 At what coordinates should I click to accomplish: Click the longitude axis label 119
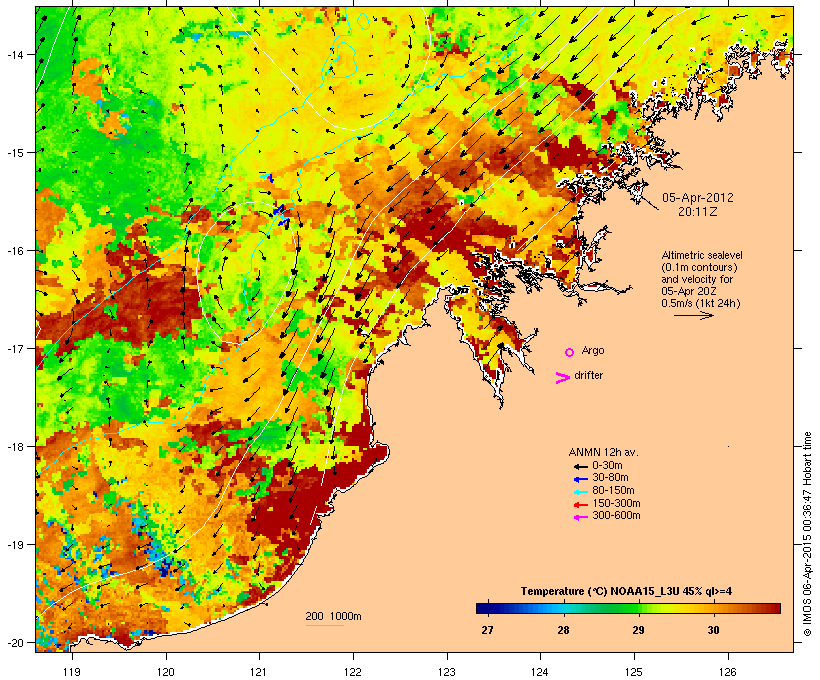[72, 672]
